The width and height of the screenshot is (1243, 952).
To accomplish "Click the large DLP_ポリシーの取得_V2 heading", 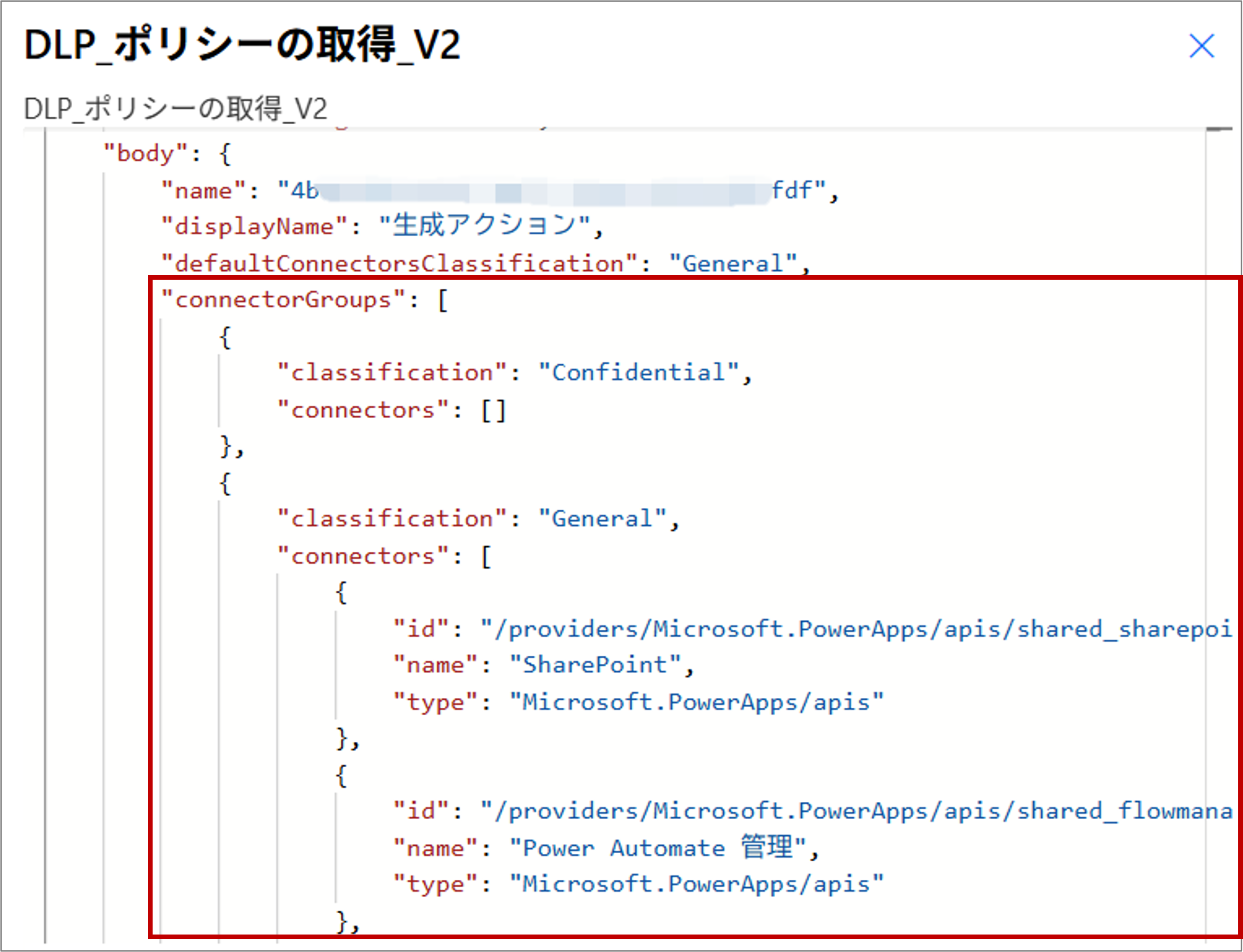I will click(242, 45).
